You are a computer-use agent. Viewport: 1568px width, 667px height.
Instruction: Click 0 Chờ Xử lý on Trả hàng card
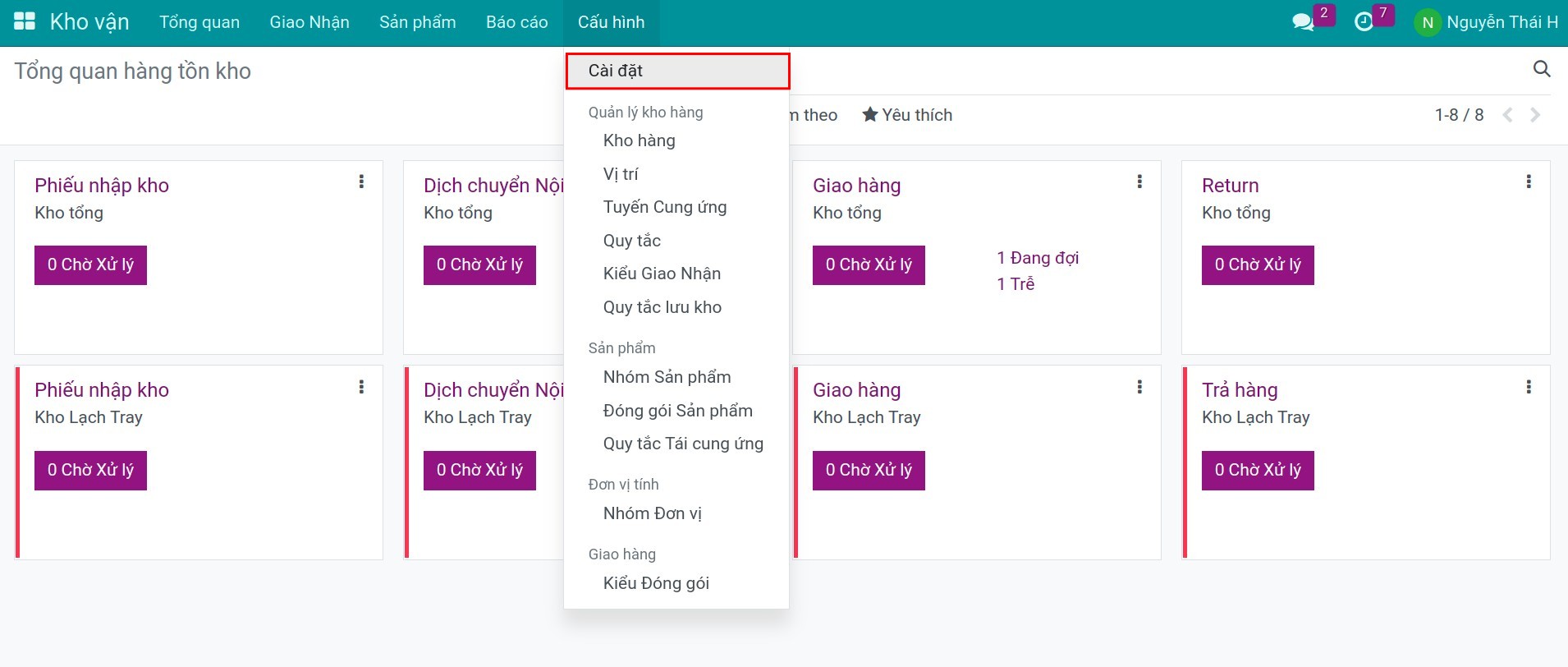coord(1258,471)
